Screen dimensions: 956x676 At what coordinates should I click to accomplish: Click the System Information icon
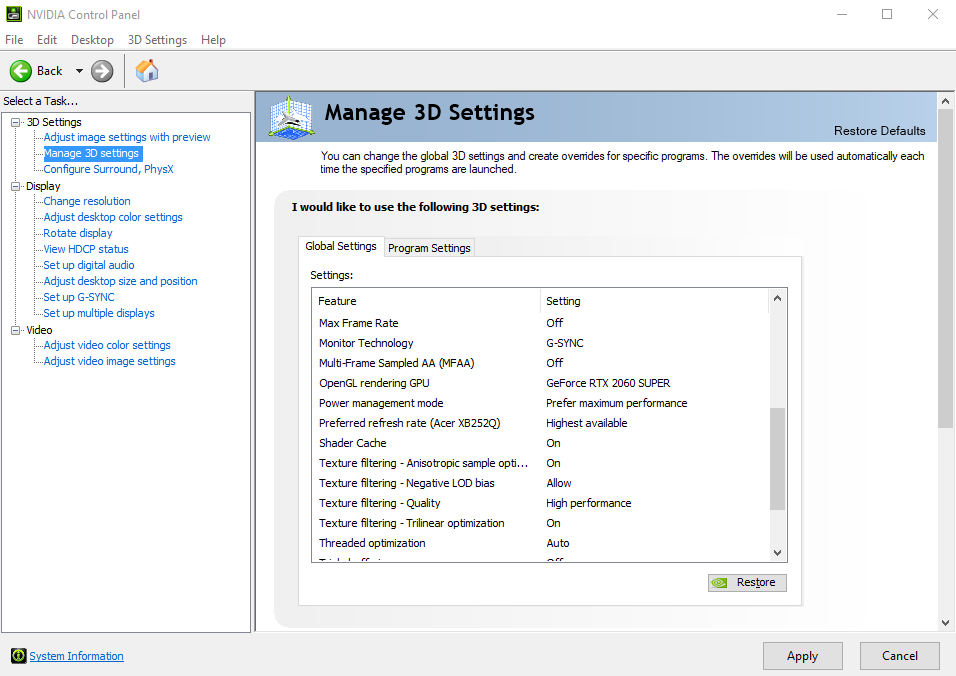[x=19, y=655]
